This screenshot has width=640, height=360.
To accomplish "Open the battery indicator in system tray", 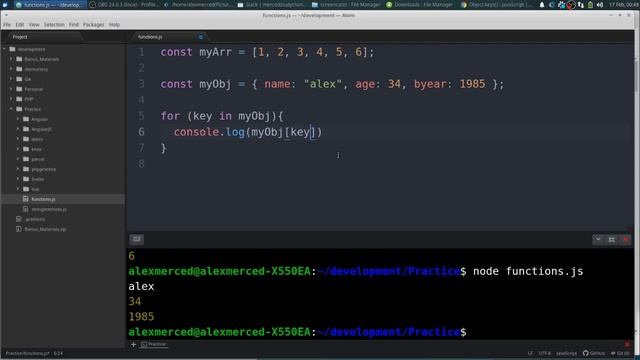I will tap(590, 5).
